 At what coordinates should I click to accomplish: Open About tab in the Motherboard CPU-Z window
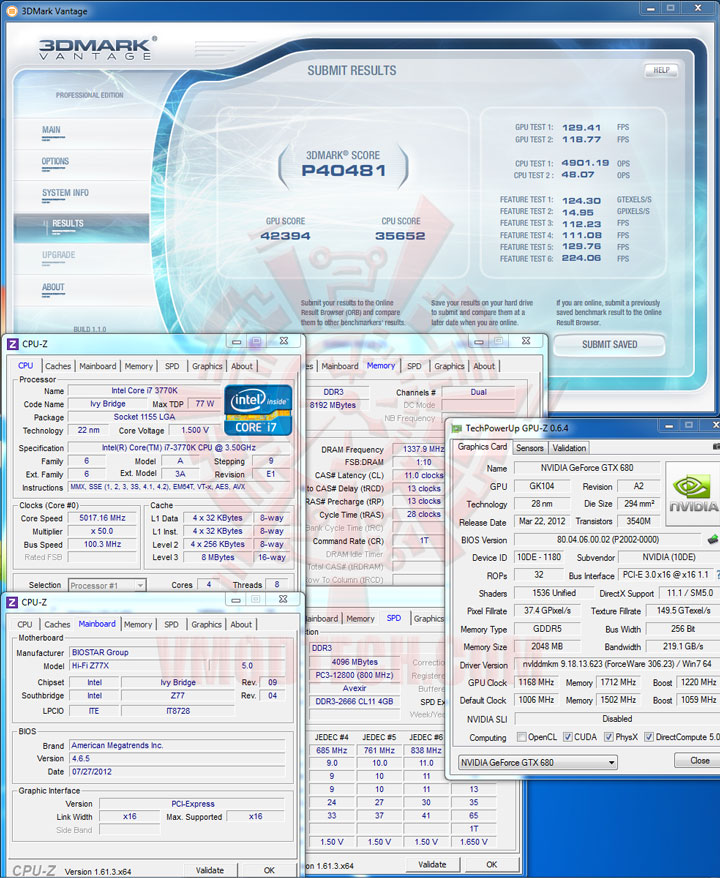[x=241, y=624]
